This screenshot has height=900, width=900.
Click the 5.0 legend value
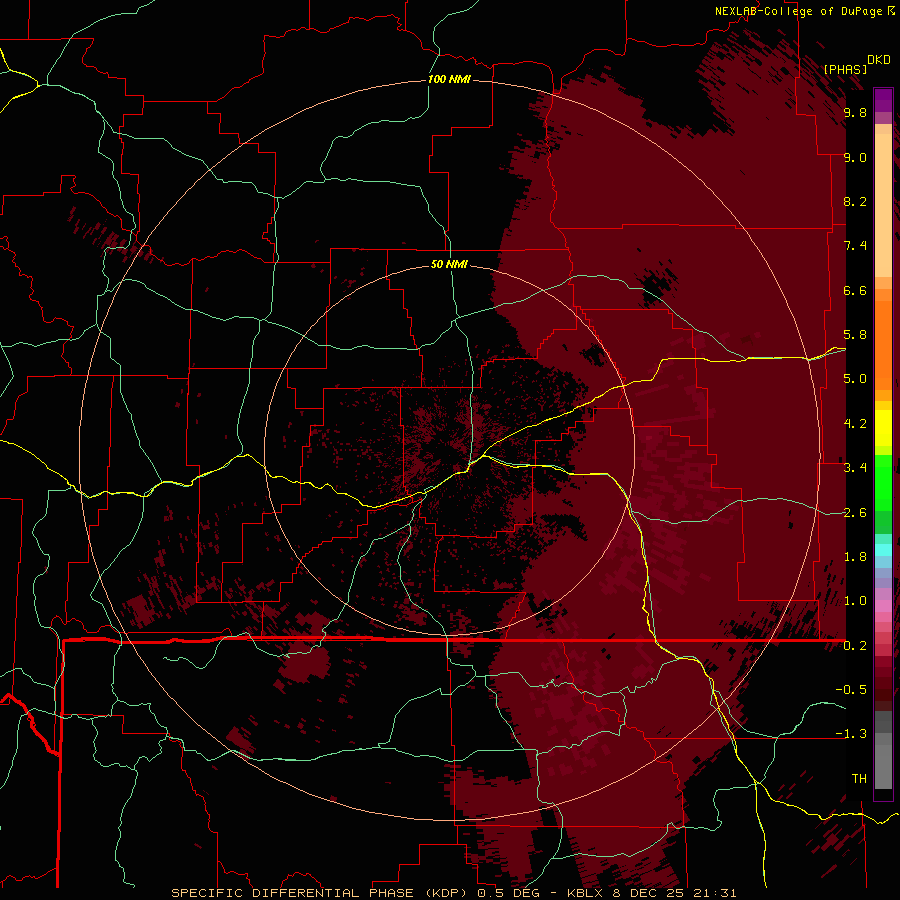855,379
